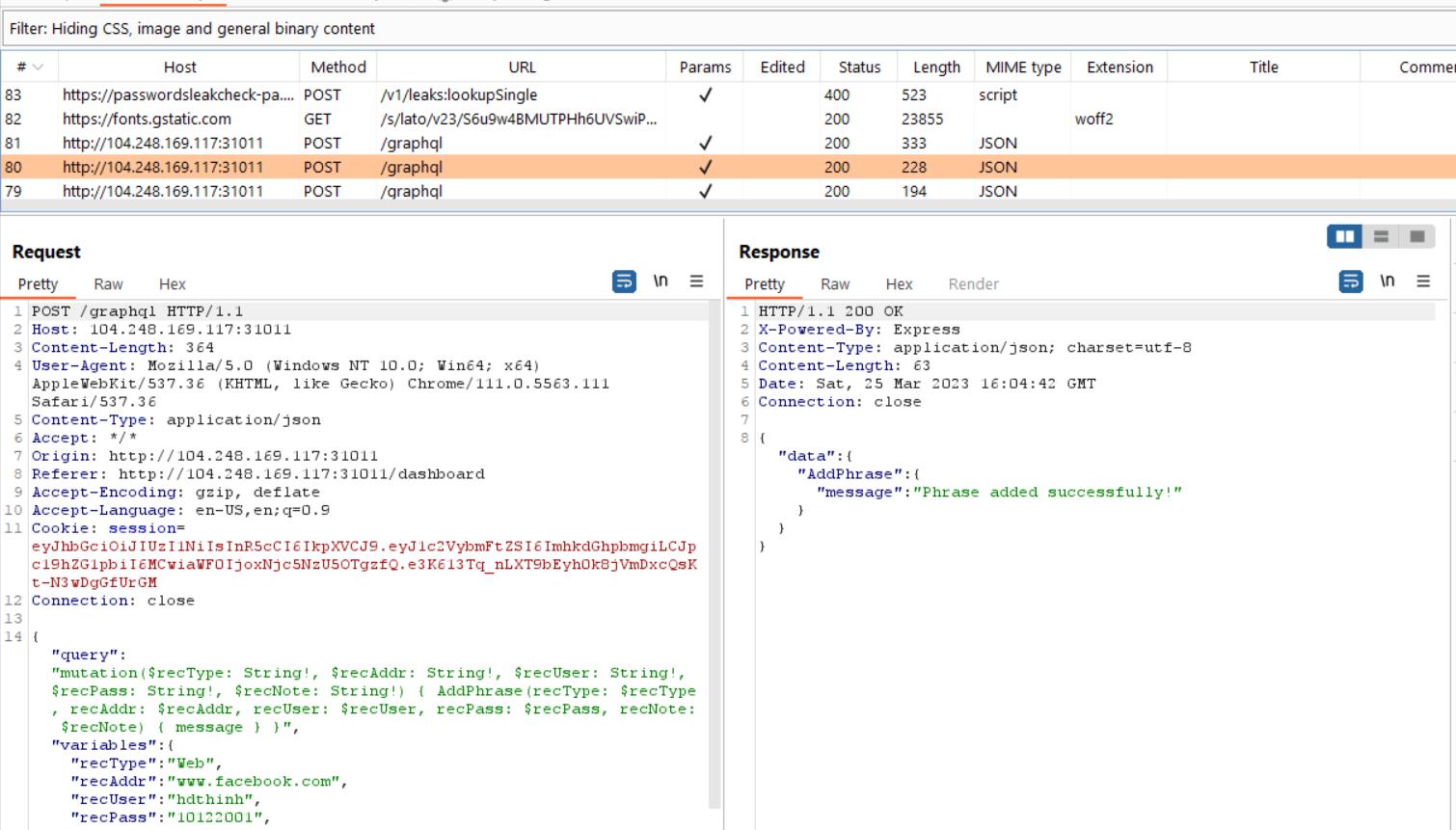
Task: Sort entries by the Length column
Action: (935, 67)
